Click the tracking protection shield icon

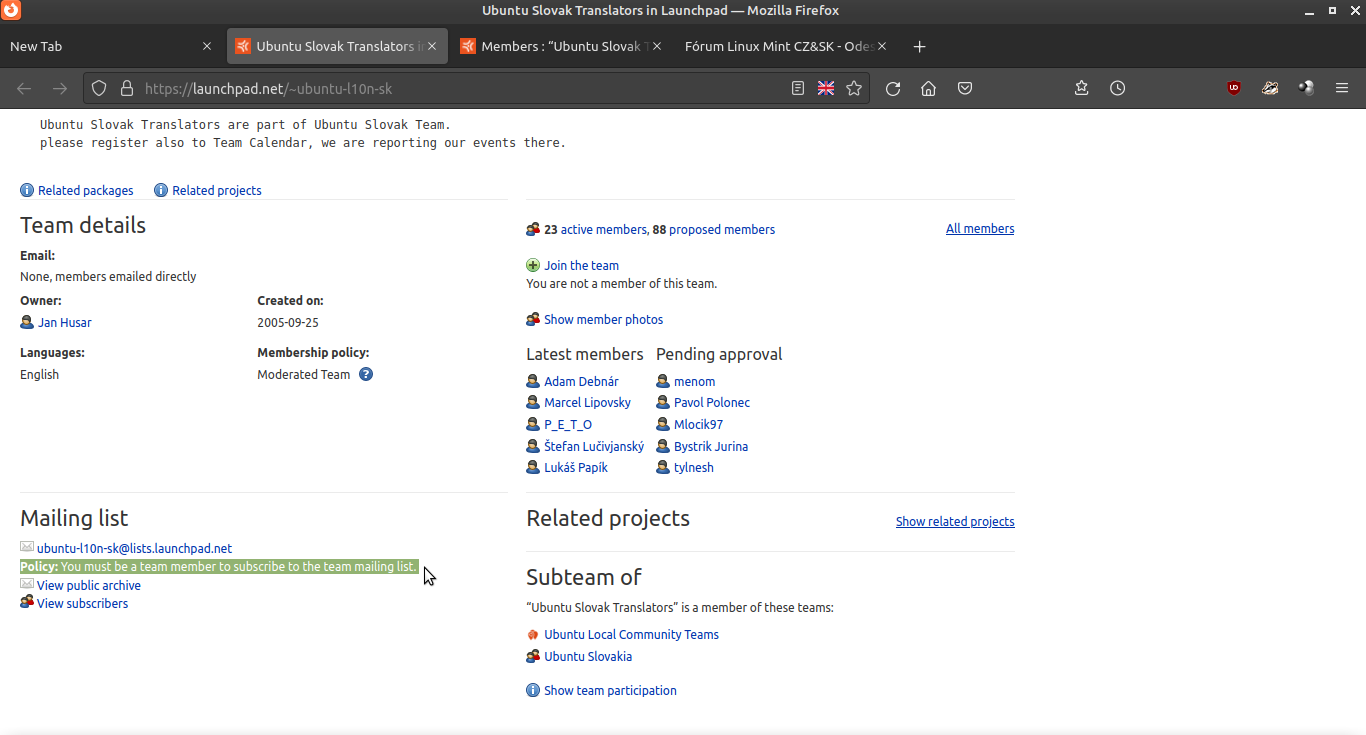tap(99, 88)
